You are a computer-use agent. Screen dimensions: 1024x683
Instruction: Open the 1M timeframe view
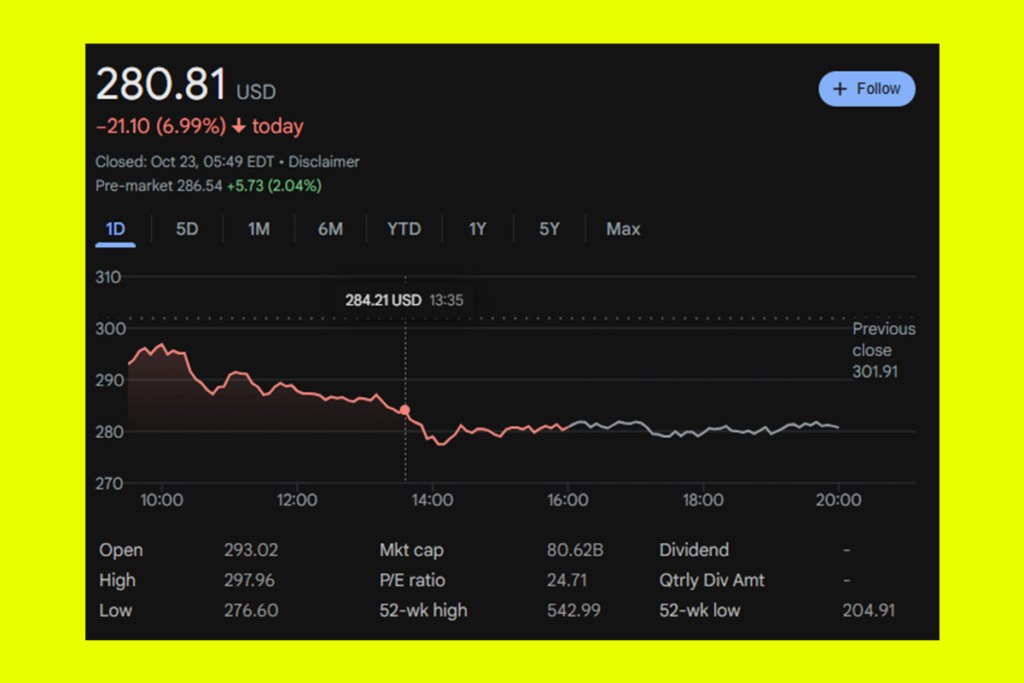(x=258, y=229)
